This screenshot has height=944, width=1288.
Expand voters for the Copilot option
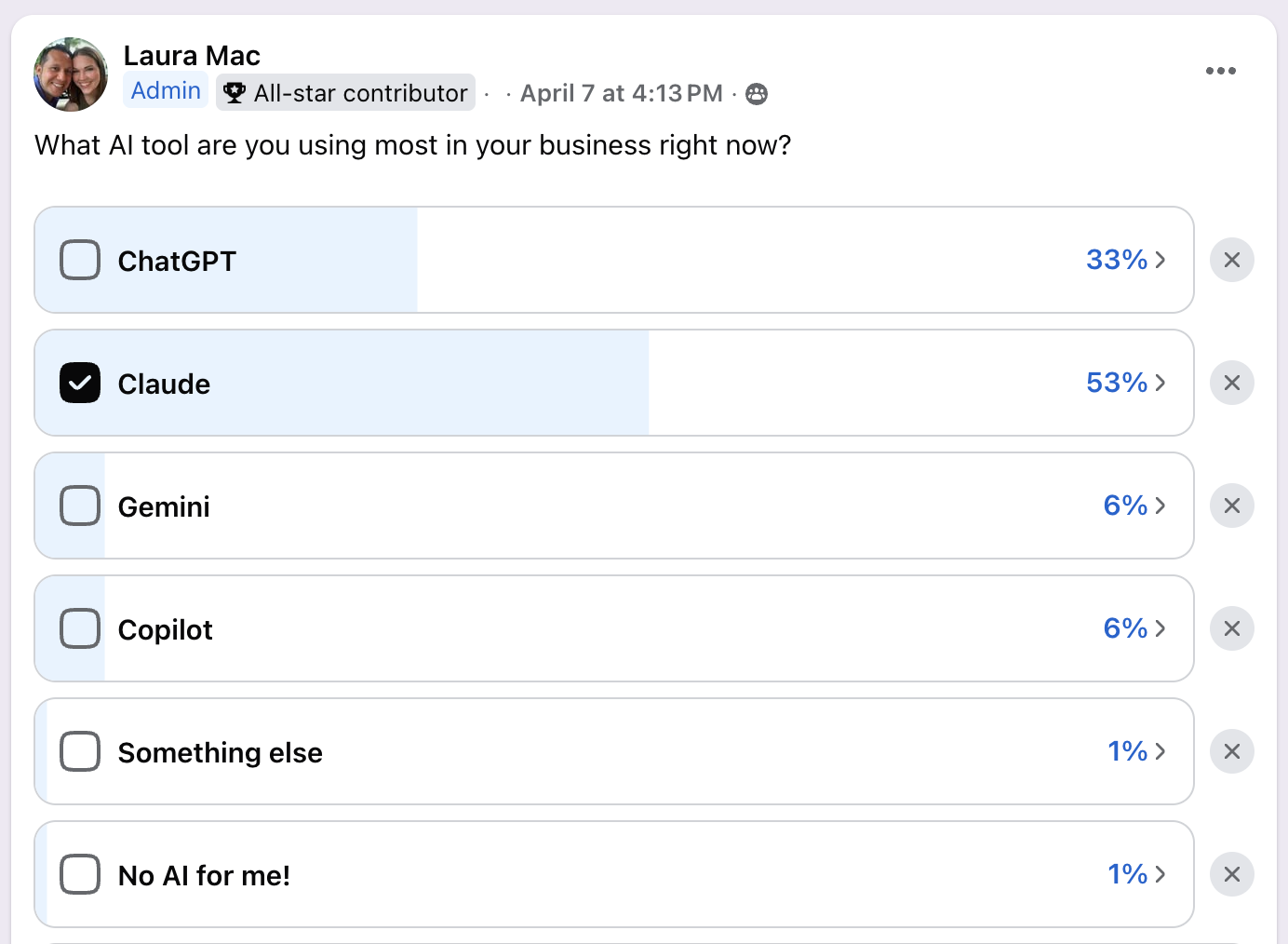(1161, 628)
